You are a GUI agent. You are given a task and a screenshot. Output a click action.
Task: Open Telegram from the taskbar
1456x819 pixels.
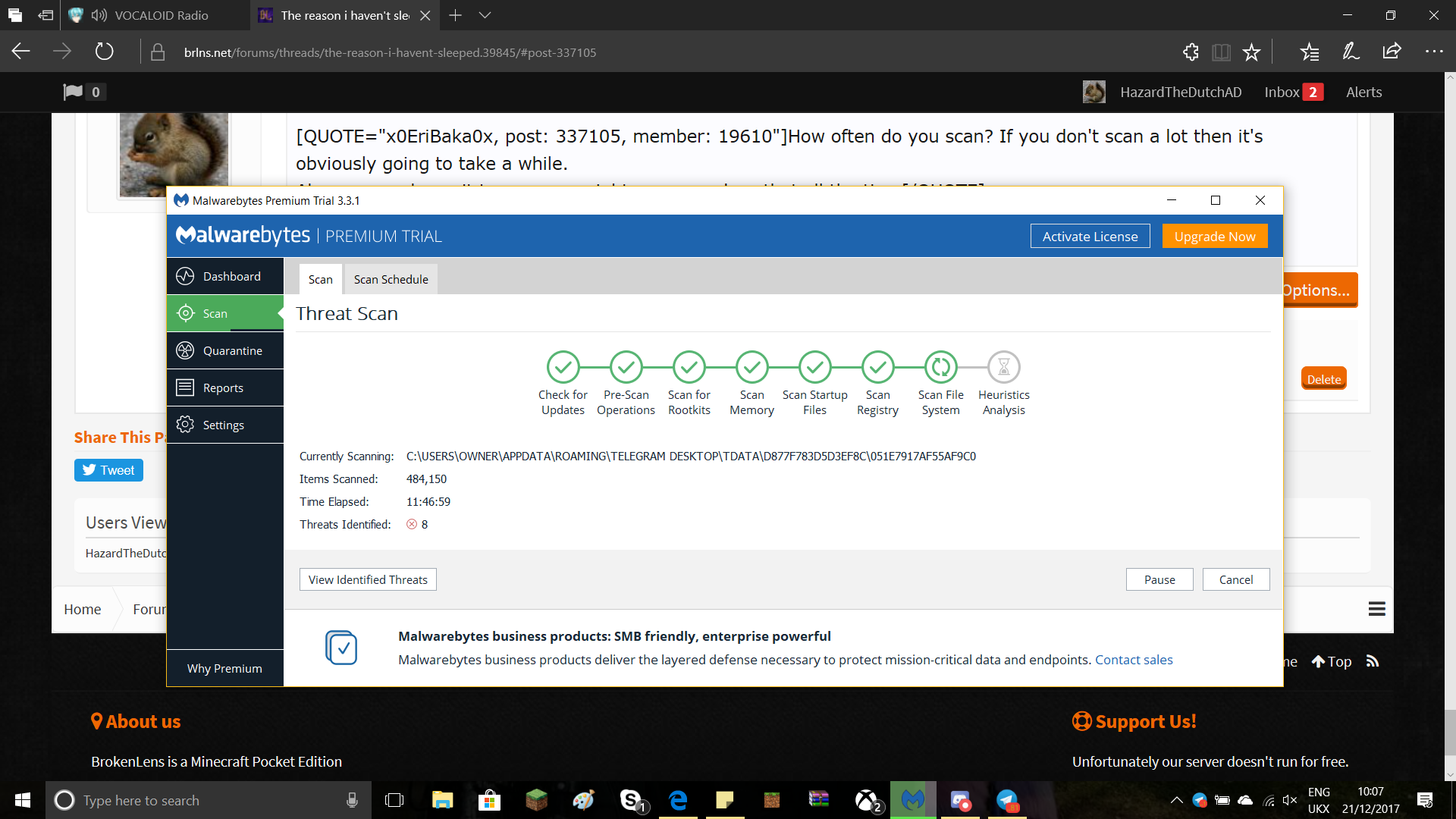pos(1007,800)
